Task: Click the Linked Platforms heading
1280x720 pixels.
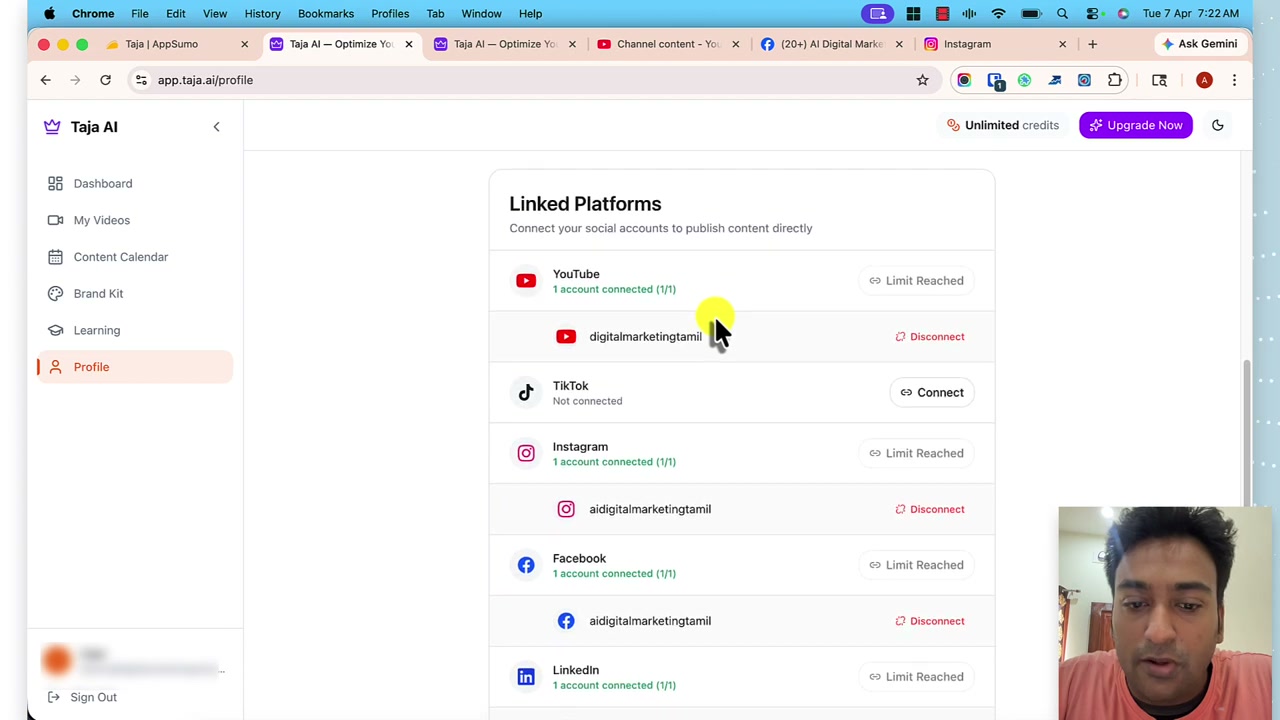Action: coord(585,204)
